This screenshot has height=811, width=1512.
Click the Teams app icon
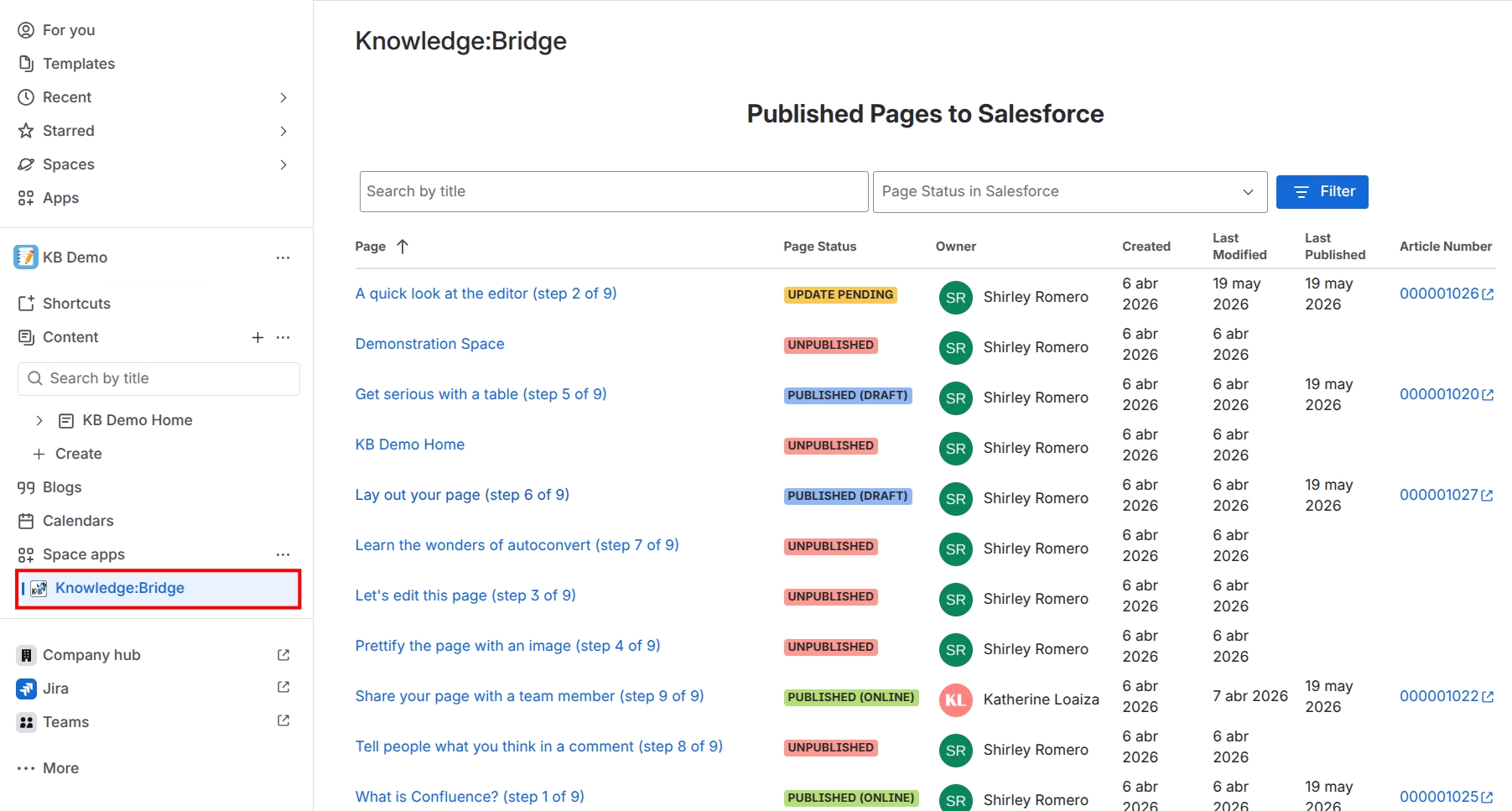coord(26,722)
